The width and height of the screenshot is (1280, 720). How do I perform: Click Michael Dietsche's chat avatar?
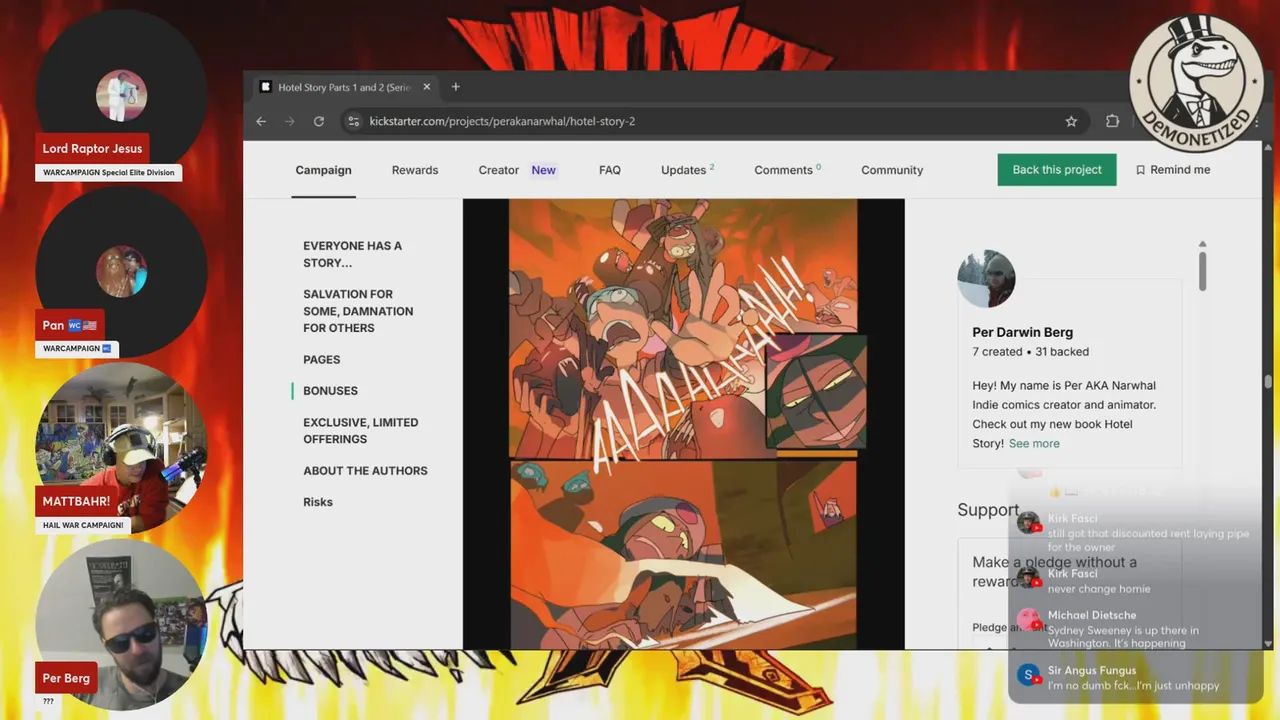pos(1029,620)
